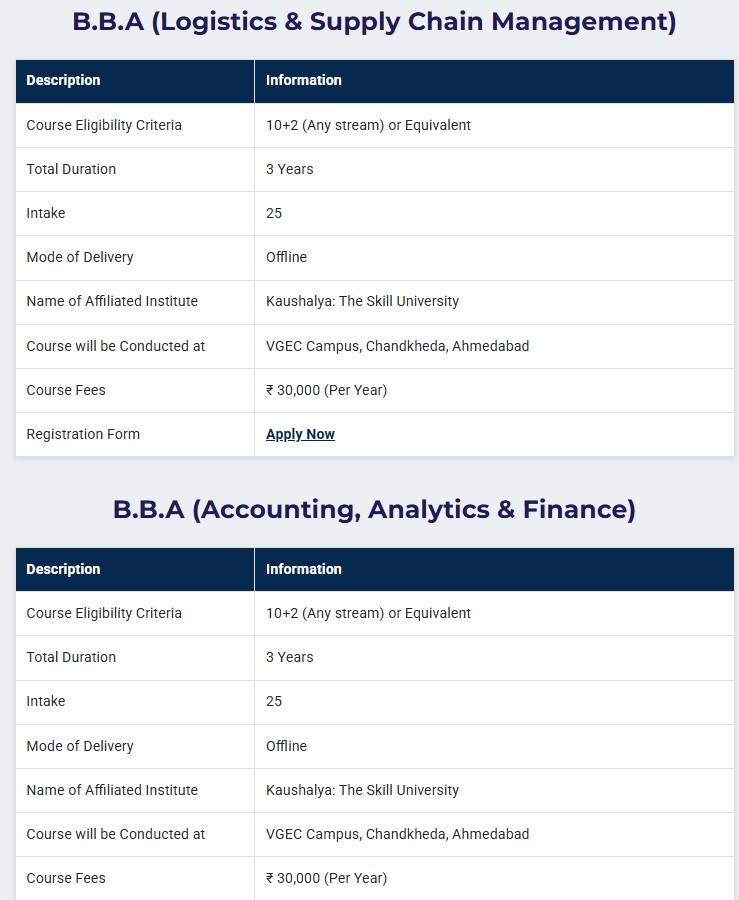Click the Accounting, Analytics & Finance heading
The height and width of the screenshot is (900, 739).
[x=374, y=509]
